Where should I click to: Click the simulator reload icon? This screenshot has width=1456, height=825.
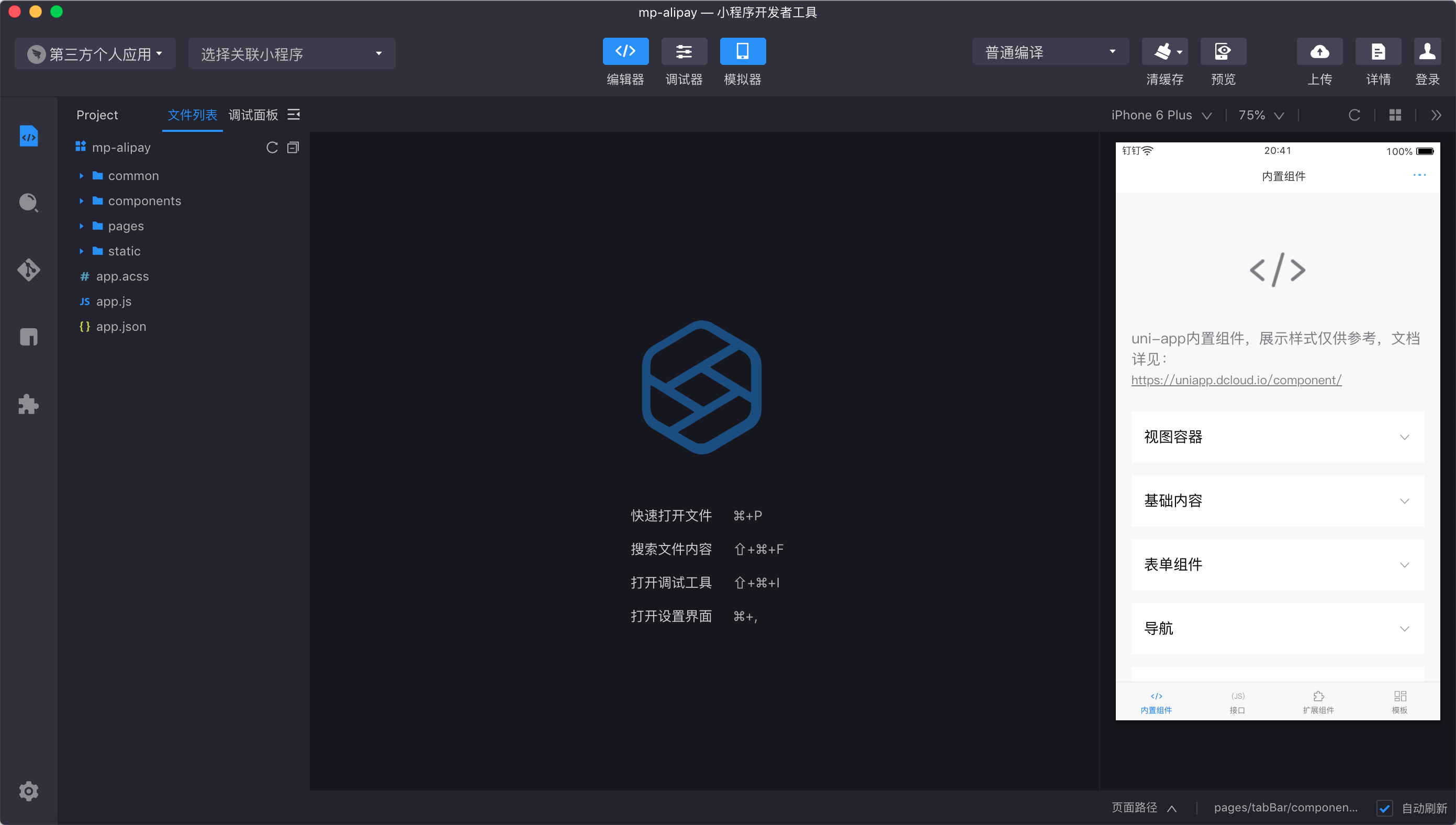click(1354, 116)
